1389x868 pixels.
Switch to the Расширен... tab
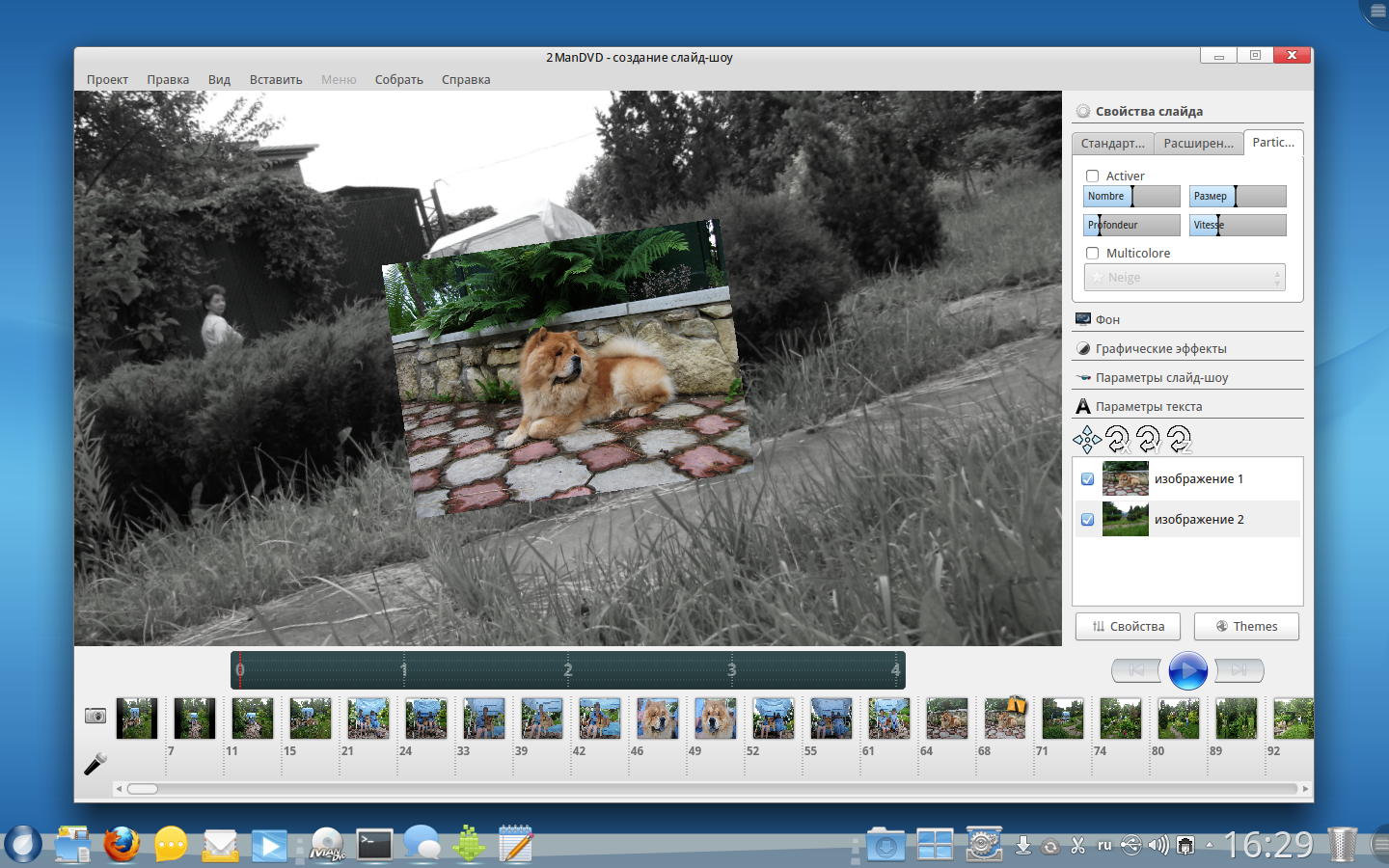click(x=1198, y=143)
